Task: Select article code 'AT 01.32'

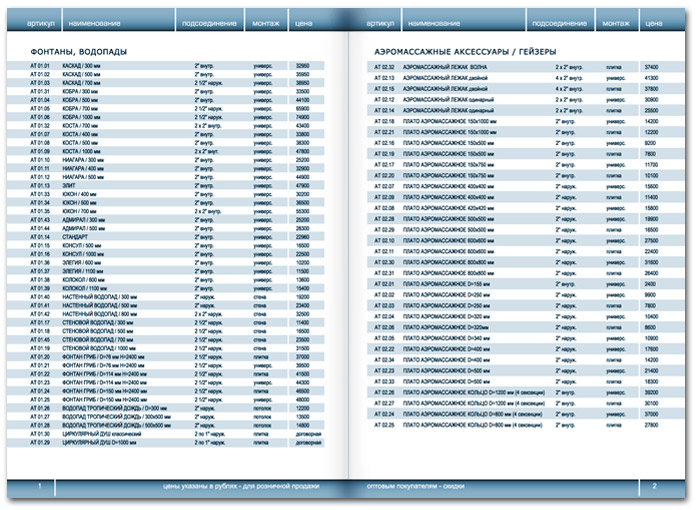Action: [40, 125]
